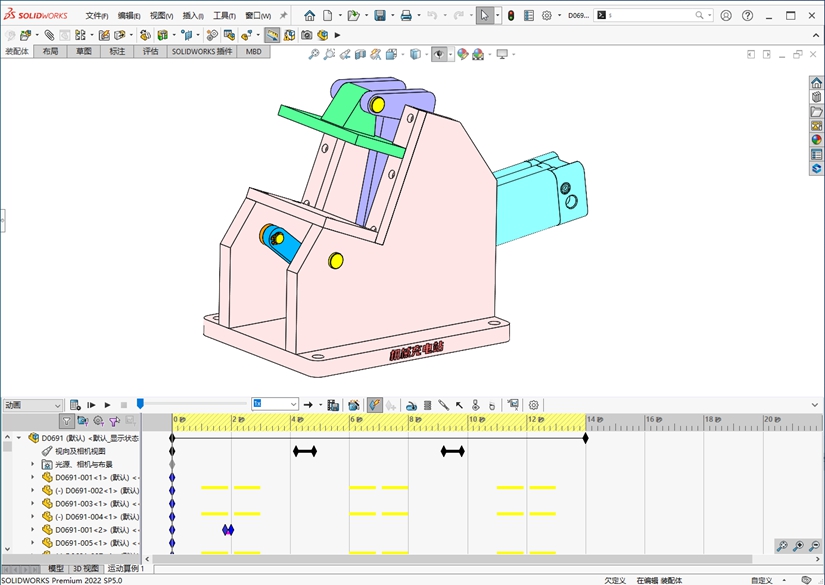Toggle the Autokey button in motion toolbar

coord(375,405)
